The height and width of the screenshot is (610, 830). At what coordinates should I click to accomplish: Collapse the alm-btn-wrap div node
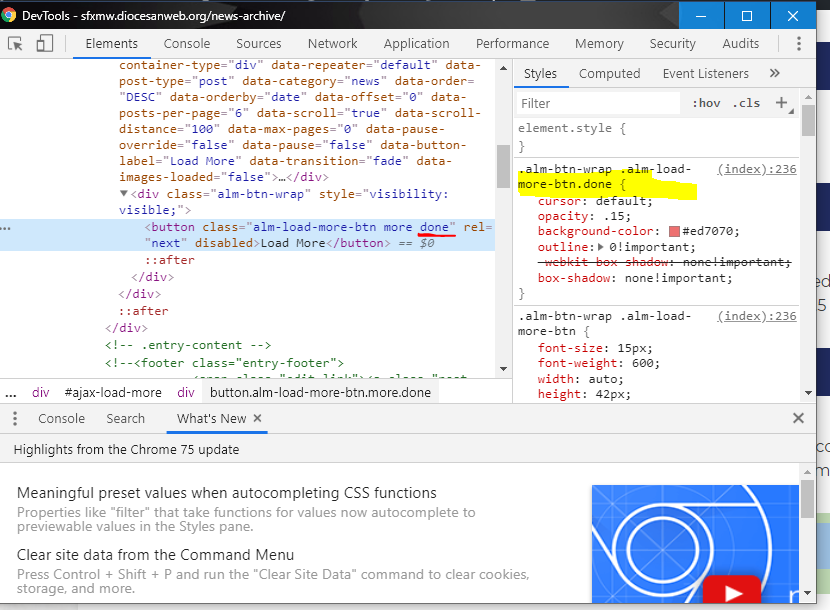(124, 194)
